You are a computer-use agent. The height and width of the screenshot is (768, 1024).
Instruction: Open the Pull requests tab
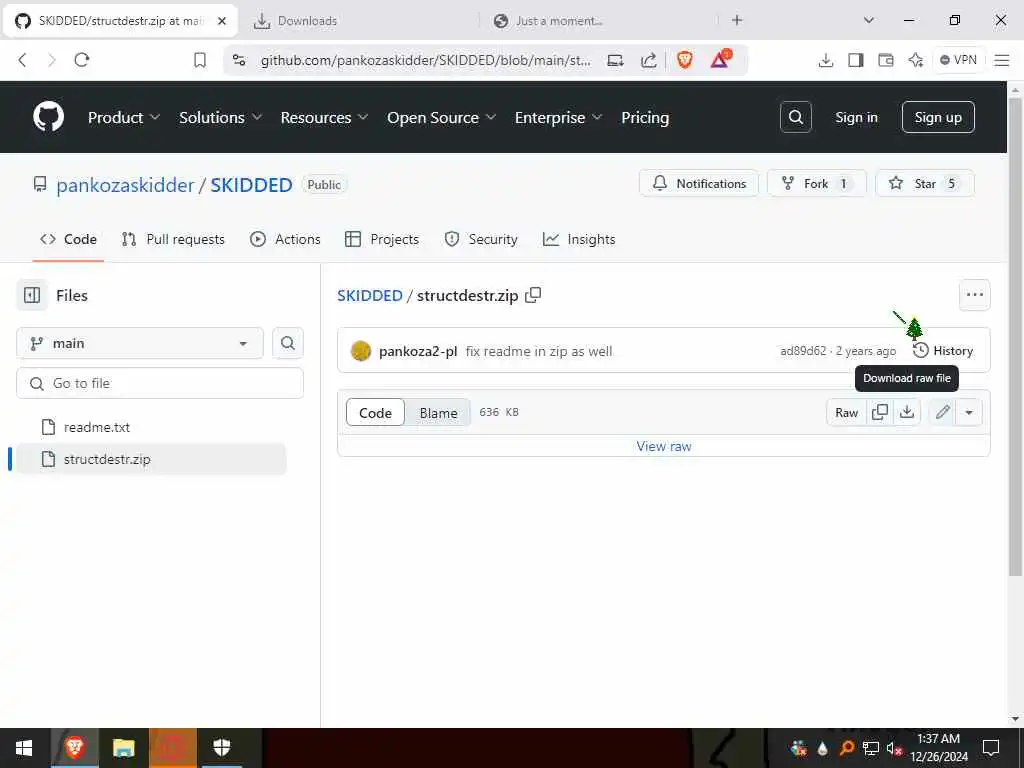point(173,239)
